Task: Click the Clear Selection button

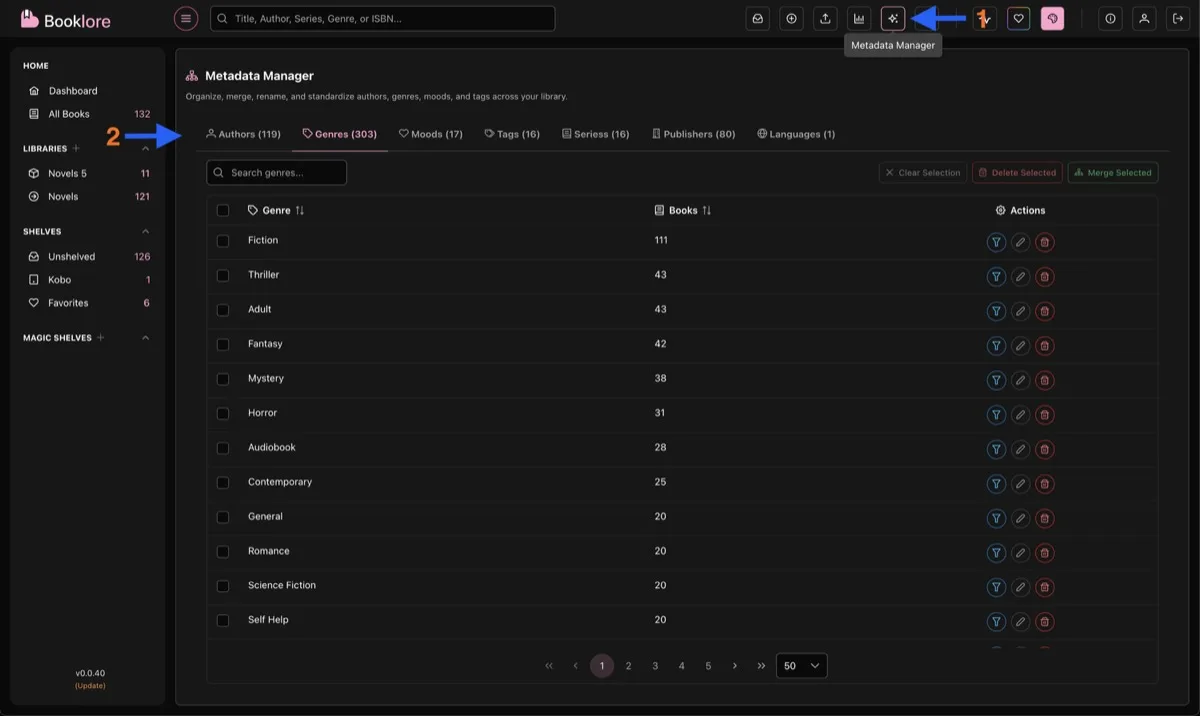Action: click(x=923, y=173)
